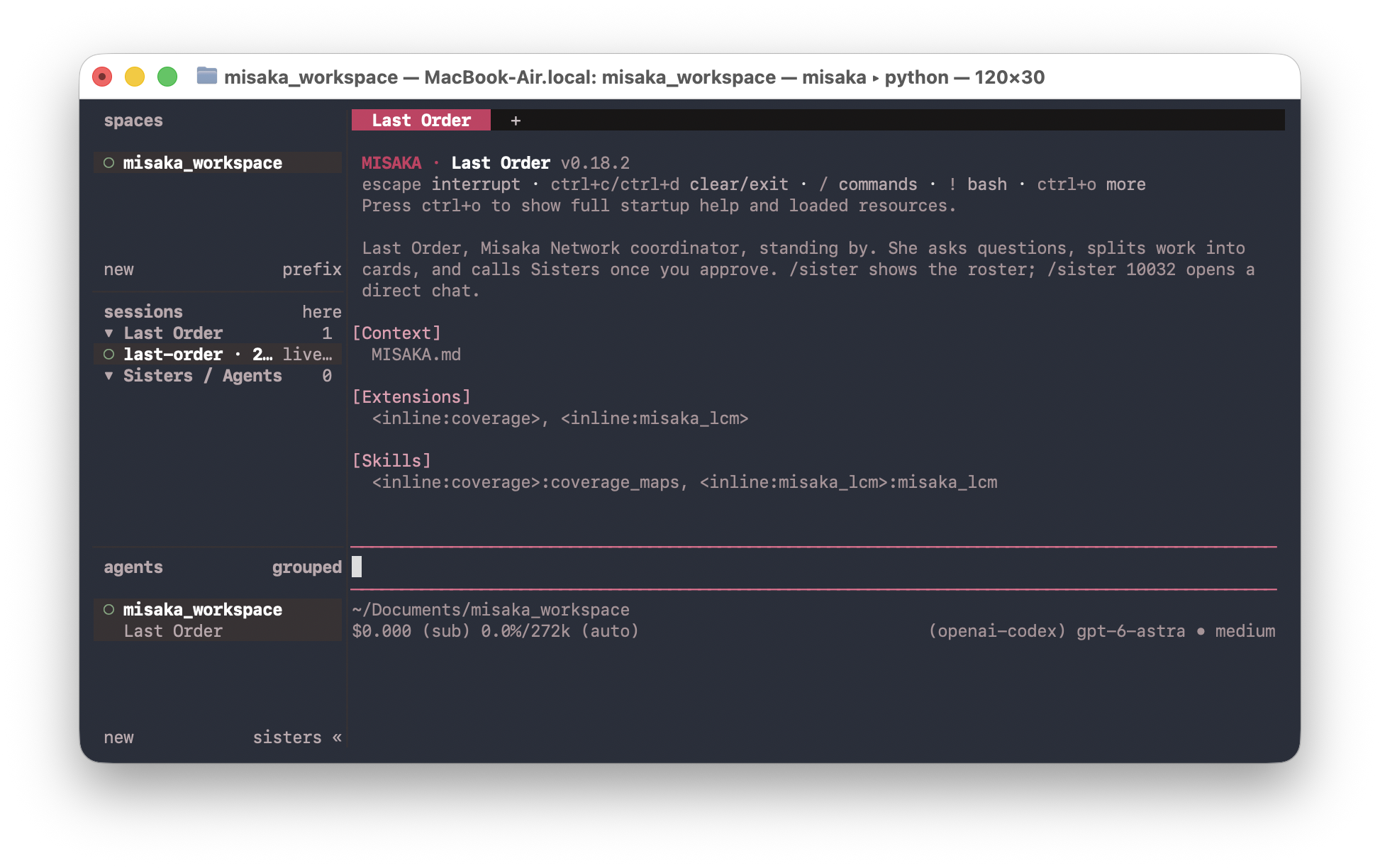Click the agents panel header
Image resolution: width=1380 pixels, height=868 pixels.
(x=133, y=567)
